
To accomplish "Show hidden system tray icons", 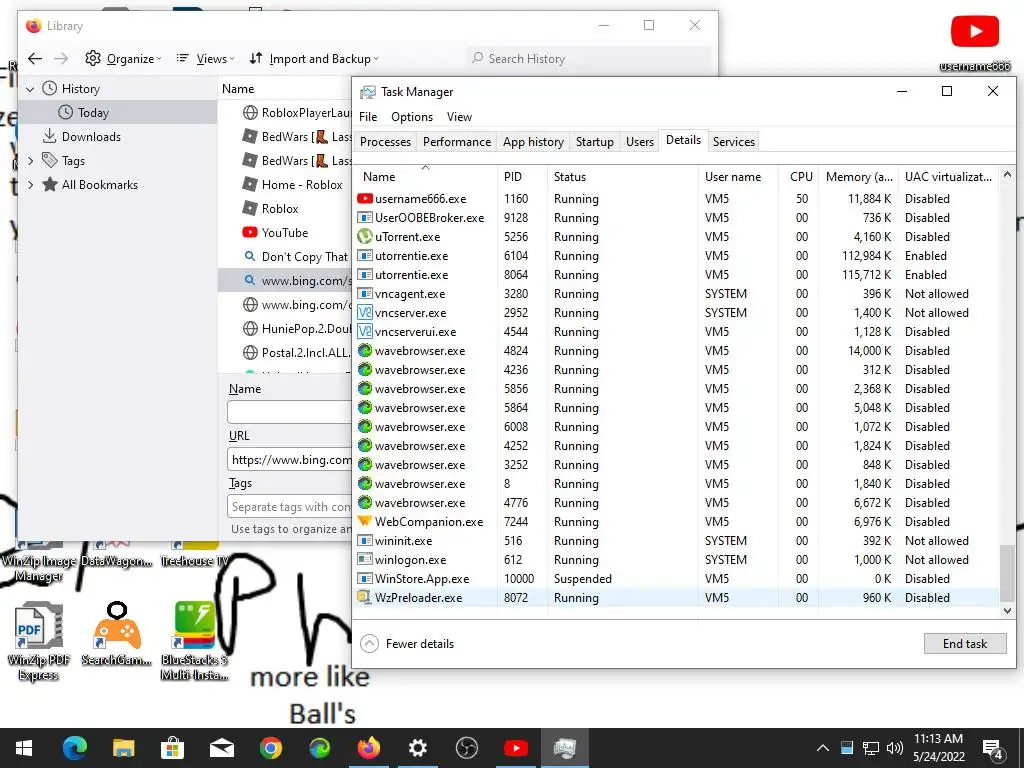I will coord(823,748).
